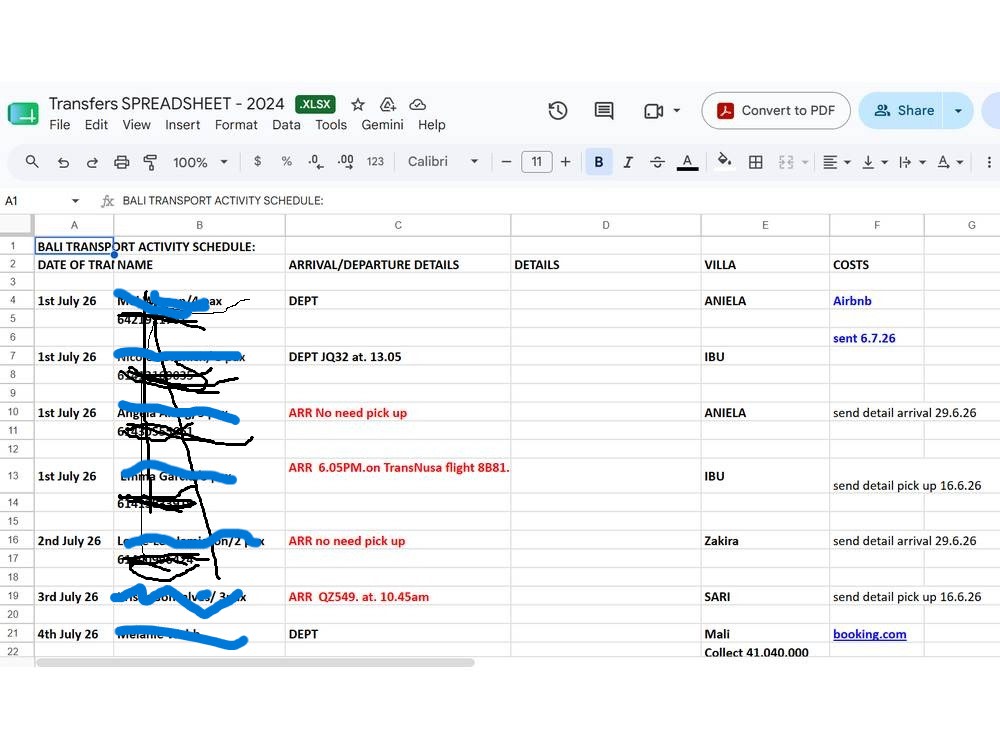This screenshot has width=1000, height=750.
Task: Click the Convert to PDF button
Action: pos(776,110)
